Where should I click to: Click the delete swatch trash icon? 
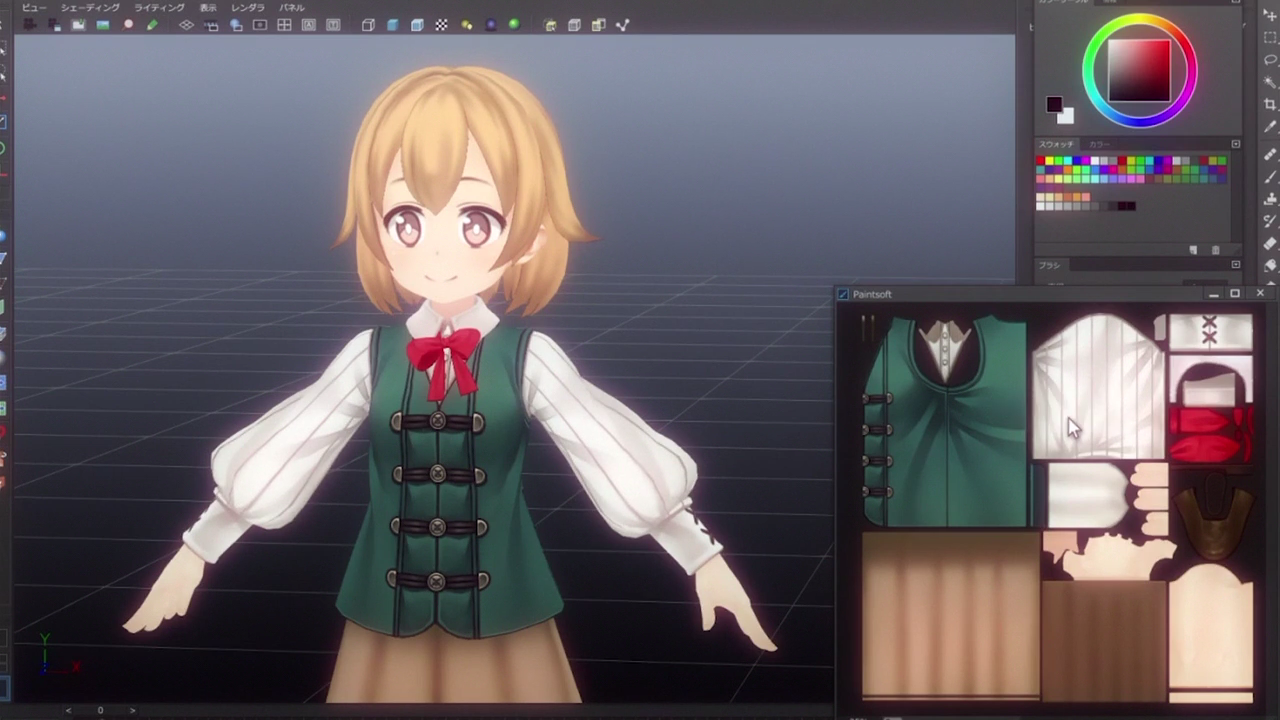click(x=1216, y=250)
